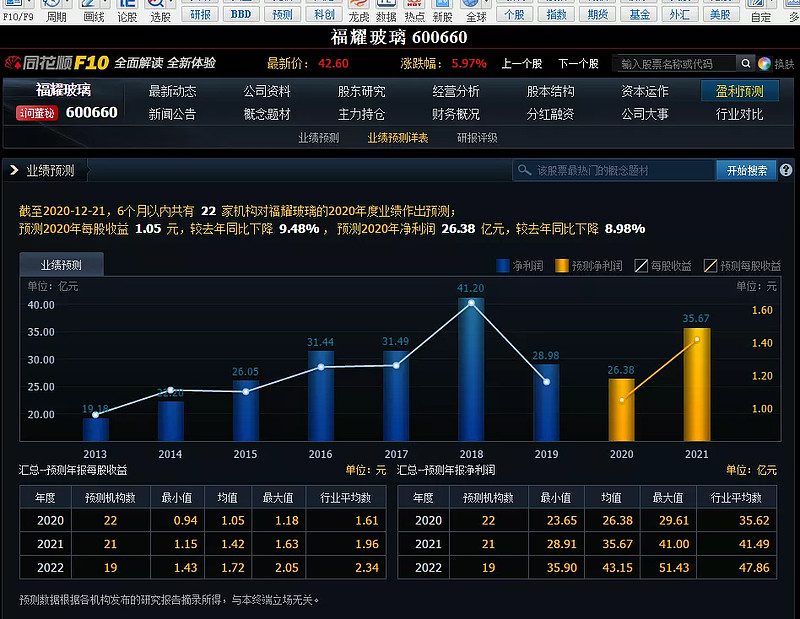800x619 pixels.
Task: Click the hot concept topics search field
Action: (614, 170)
